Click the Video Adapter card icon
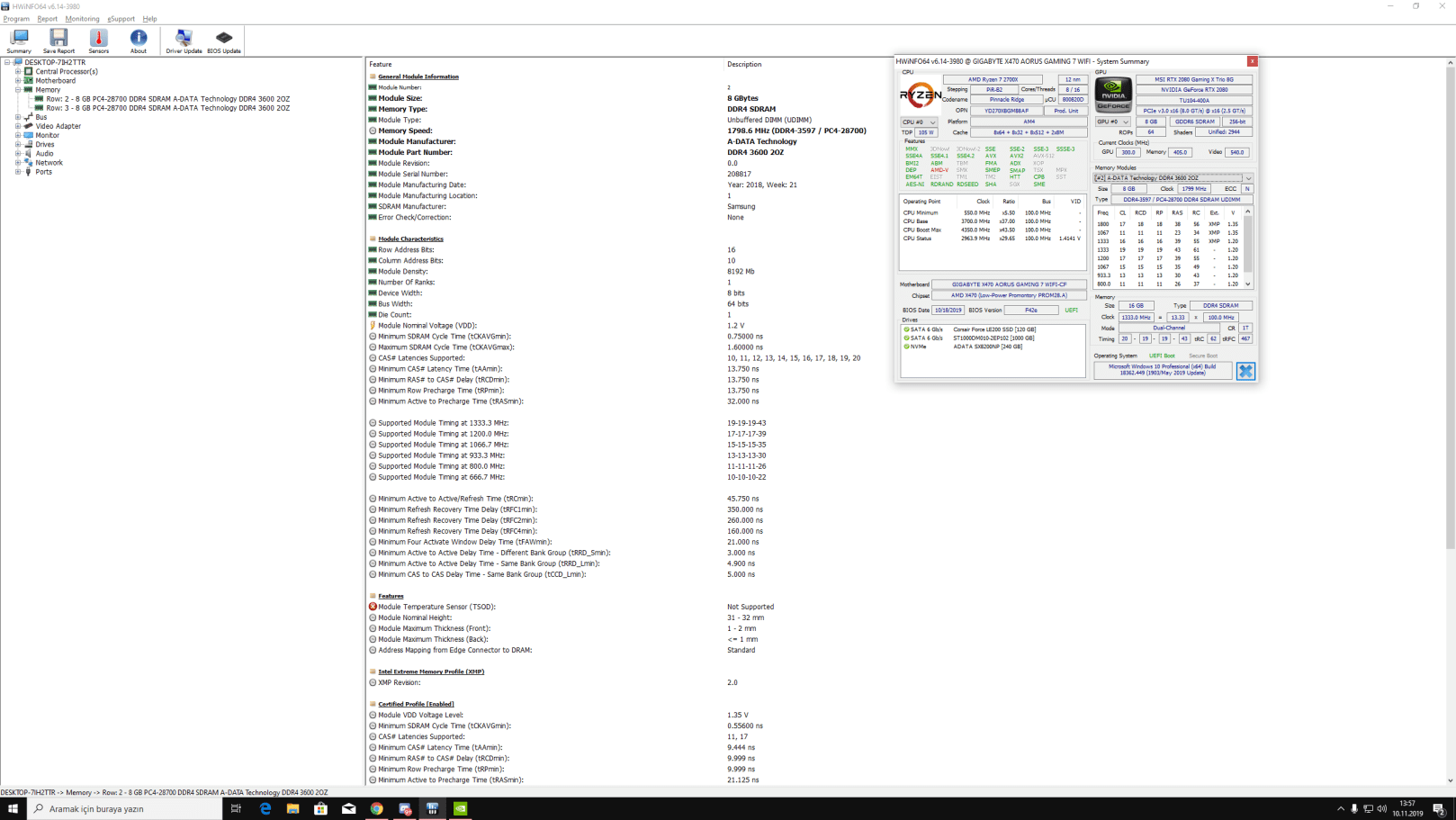The width and height of the screenshot is (1456, 820). (29, 126)
